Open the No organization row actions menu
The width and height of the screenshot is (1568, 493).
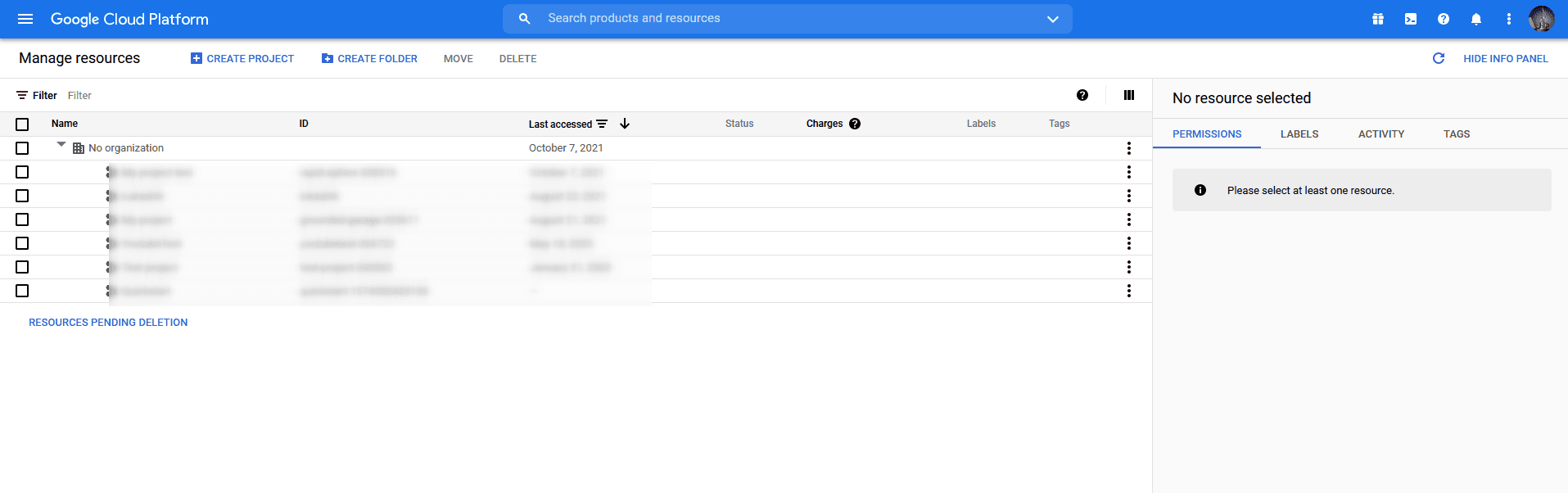click(1129, 148)
